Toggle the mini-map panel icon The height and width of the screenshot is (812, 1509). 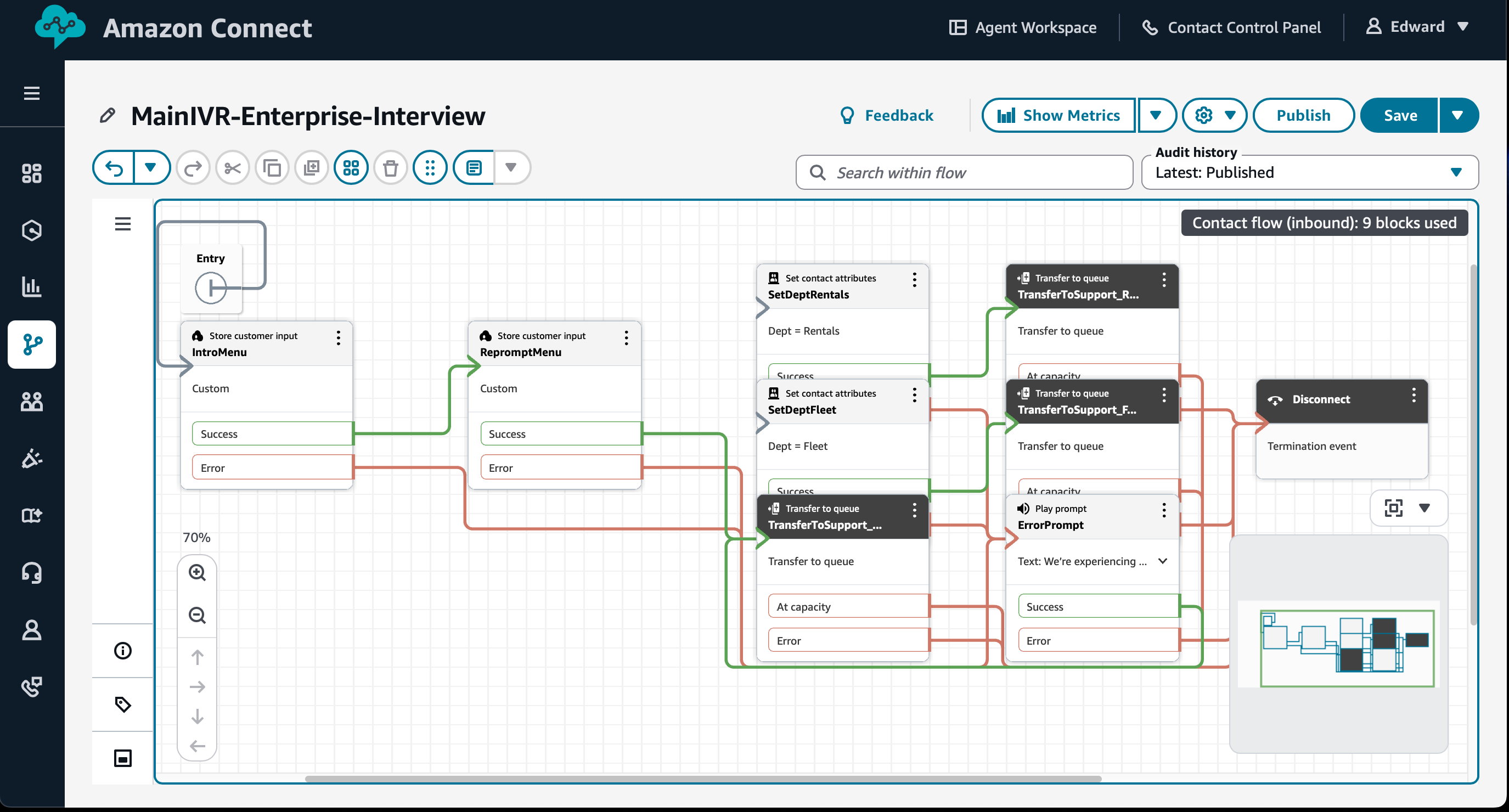point(122,758)
